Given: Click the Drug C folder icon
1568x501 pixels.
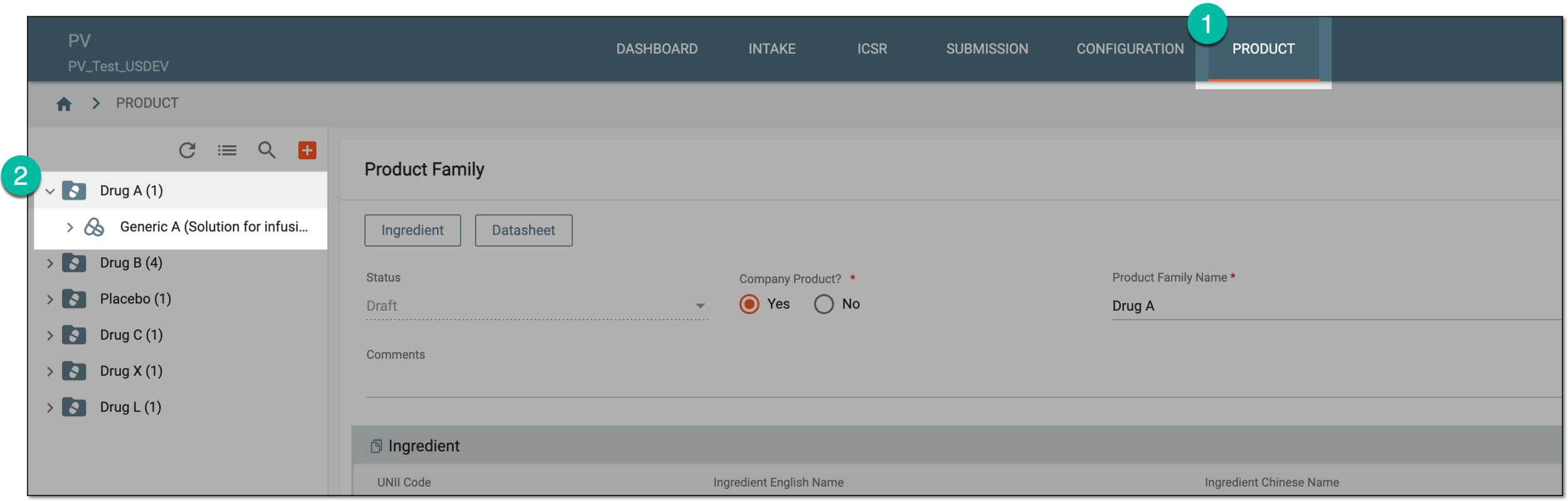Looking at the screenshot, I should pos(74,335).
